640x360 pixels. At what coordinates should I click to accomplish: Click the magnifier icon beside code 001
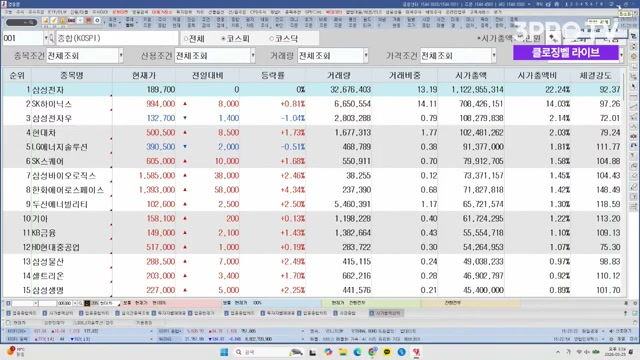(x=51, y=38)
